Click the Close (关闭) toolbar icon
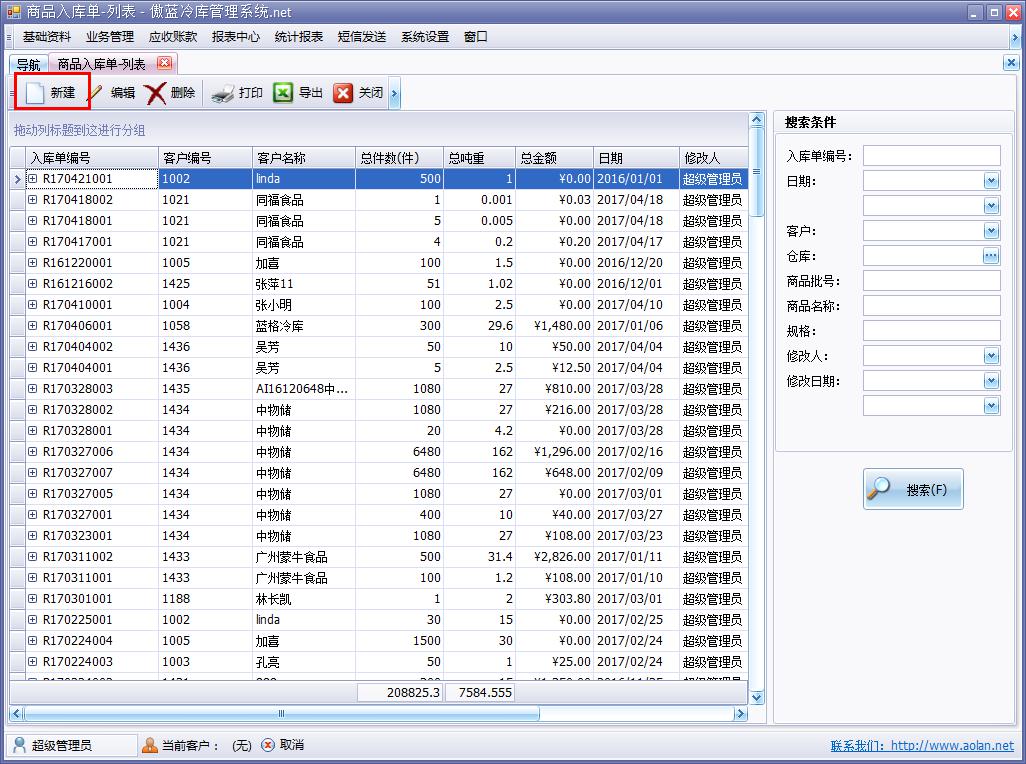 pyautogui.click(x=343, y=93)
